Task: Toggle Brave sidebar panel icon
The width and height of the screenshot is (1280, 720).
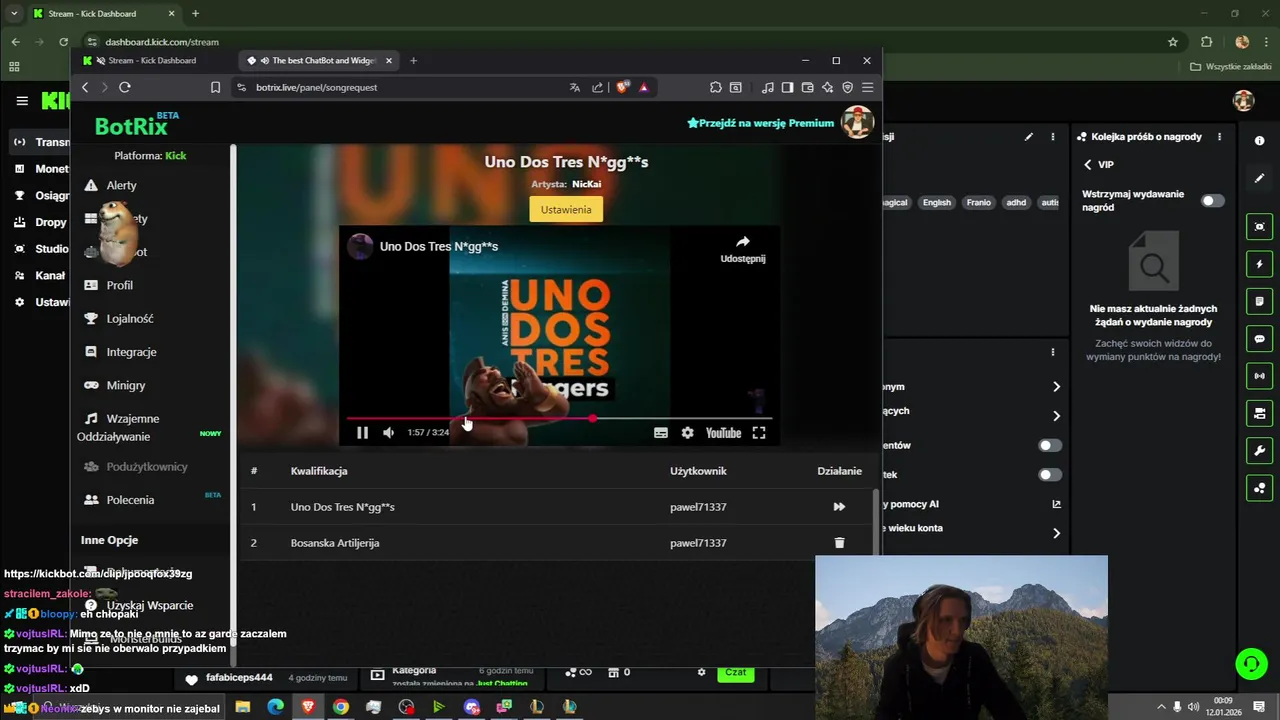Action: (787, 87)
